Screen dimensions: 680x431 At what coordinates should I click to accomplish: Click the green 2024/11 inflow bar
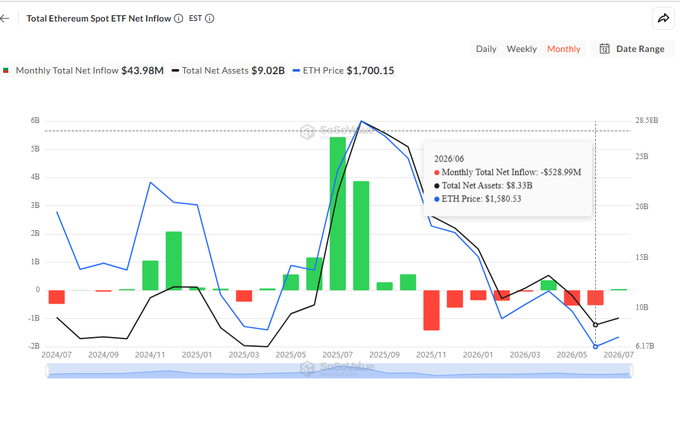tap(150, 275)
